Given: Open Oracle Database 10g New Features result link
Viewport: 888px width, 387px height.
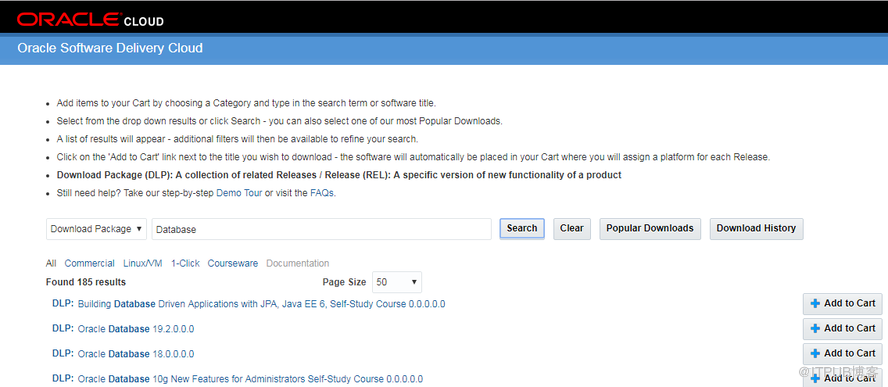Looking at the screenshot, I should point(250,379).
